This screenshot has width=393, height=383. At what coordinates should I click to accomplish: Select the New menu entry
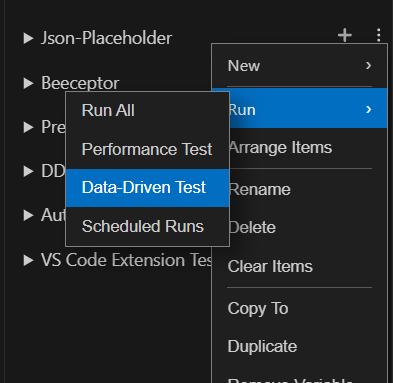[x=299, y=66]
